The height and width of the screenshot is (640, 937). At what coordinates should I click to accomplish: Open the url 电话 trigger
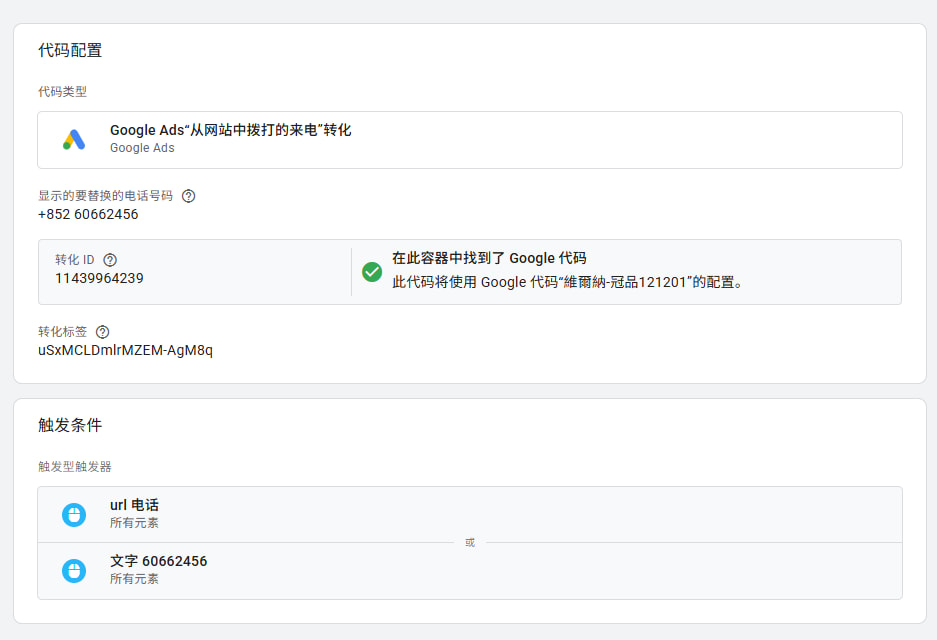coord(134,505)
